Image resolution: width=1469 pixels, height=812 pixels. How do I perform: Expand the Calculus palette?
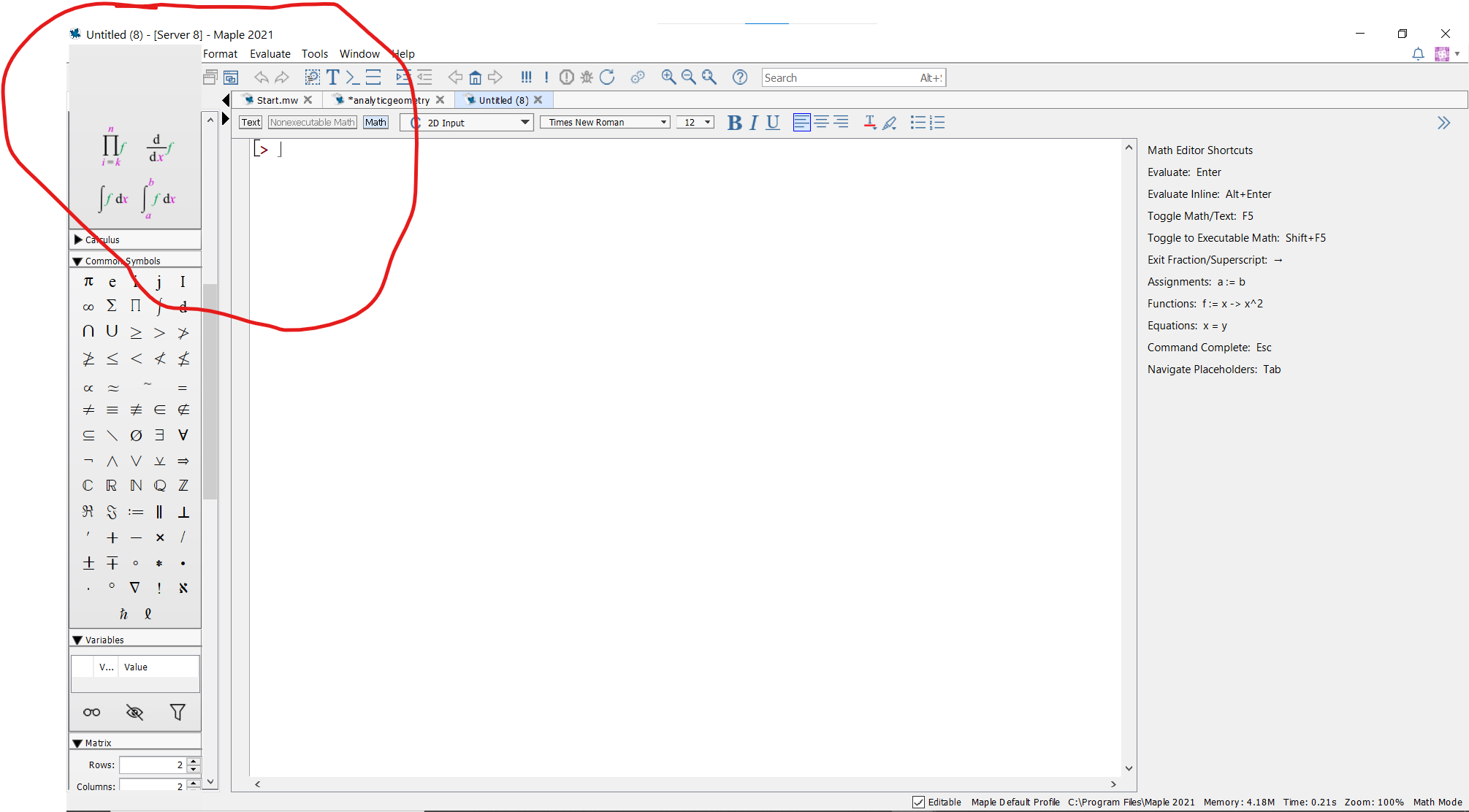click(x=77, y=240)
